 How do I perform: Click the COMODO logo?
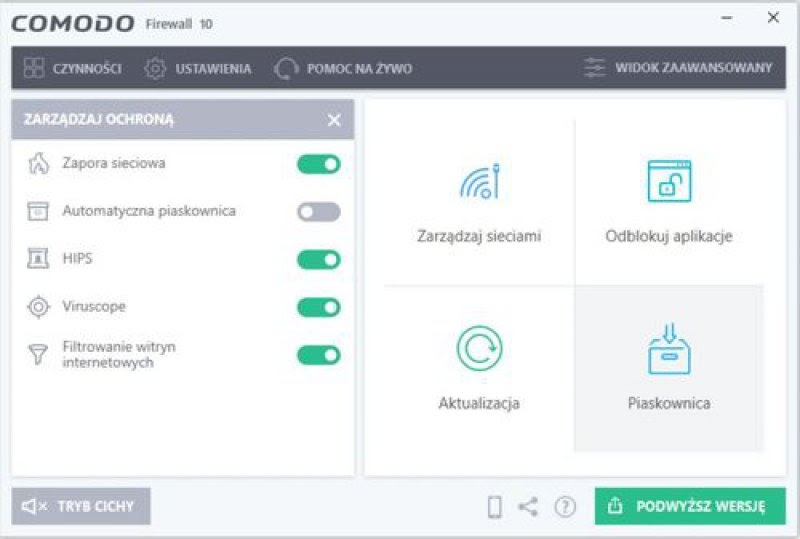pyautogui.click(x=73, y=23)
